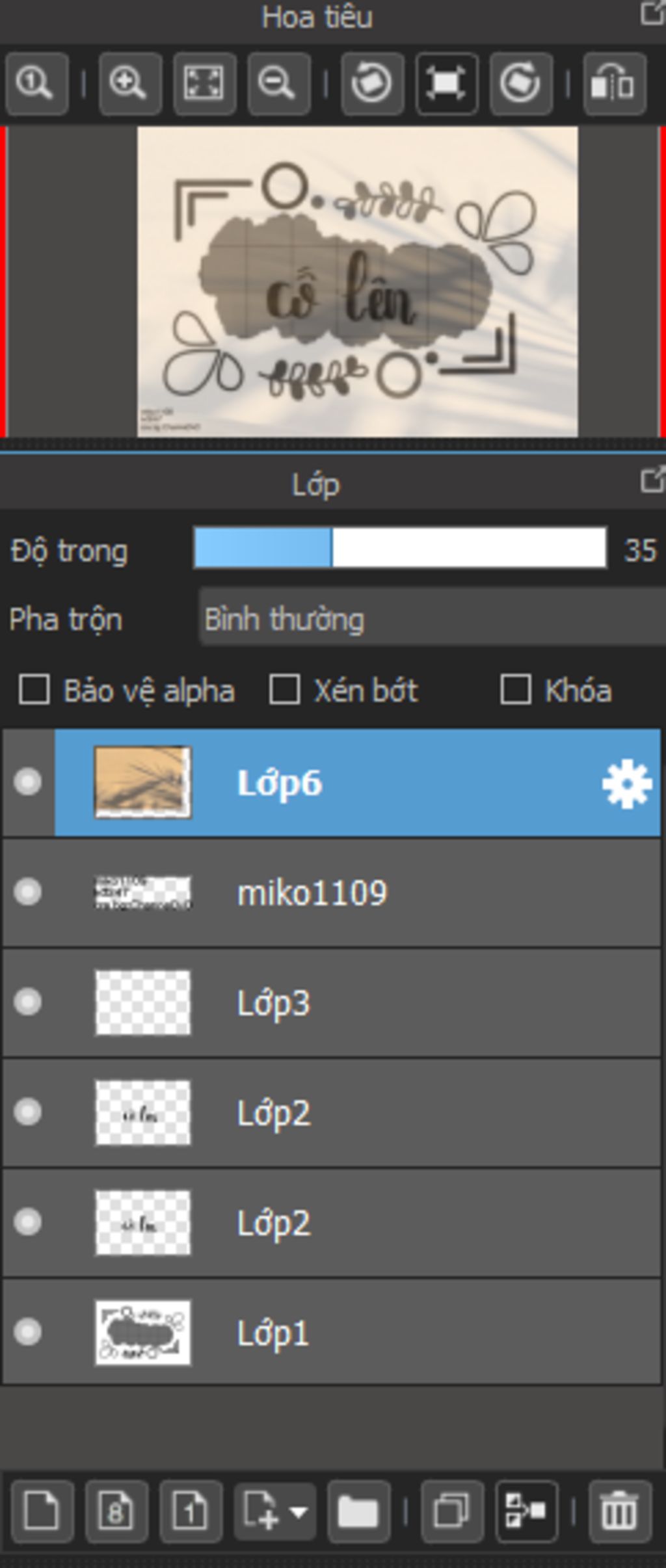Image resolution: width=666 pixels, height=1568 pixels.
Task: Duplicate the selected layer
Action: [x=452, y=1511]
